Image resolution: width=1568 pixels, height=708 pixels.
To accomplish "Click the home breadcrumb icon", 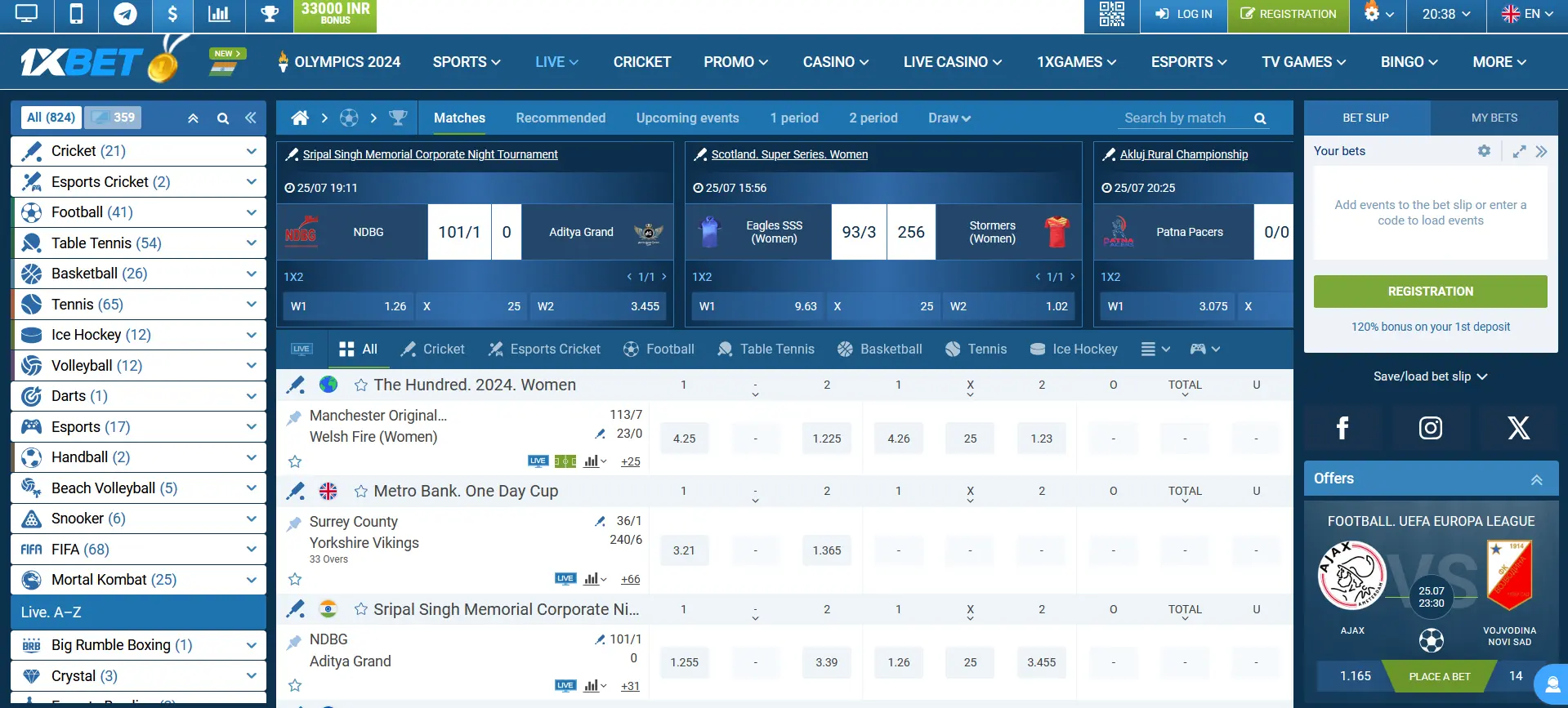I will pyautogui.click(x=300, y=118).
